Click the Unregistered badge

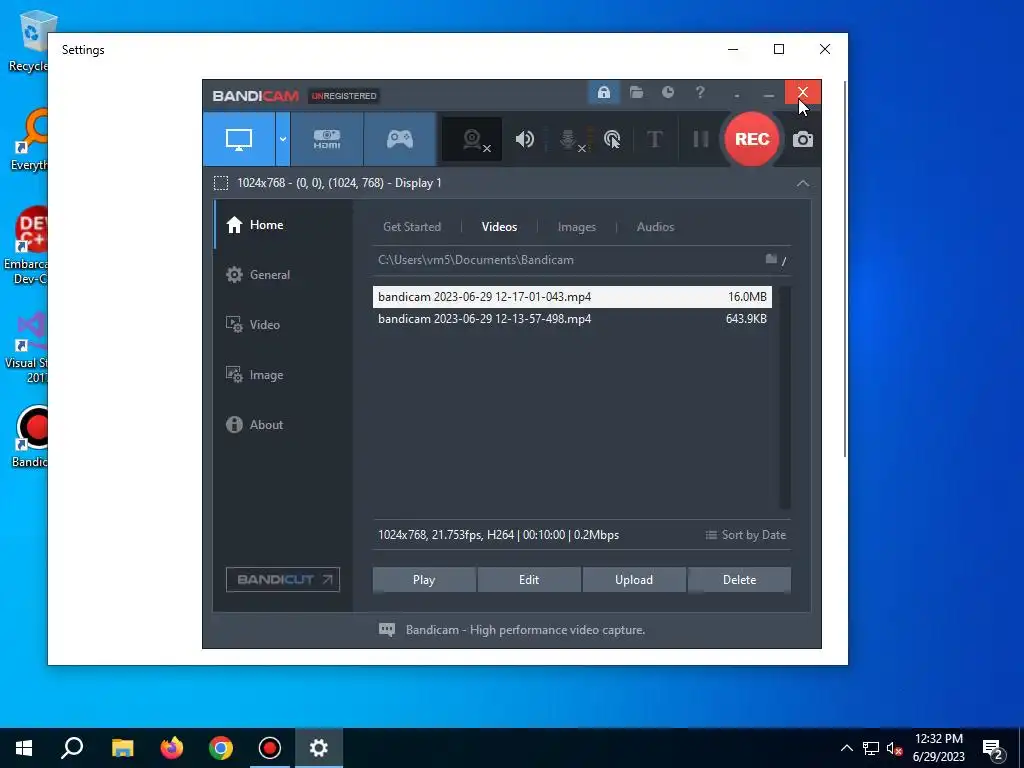pos(344,96)
